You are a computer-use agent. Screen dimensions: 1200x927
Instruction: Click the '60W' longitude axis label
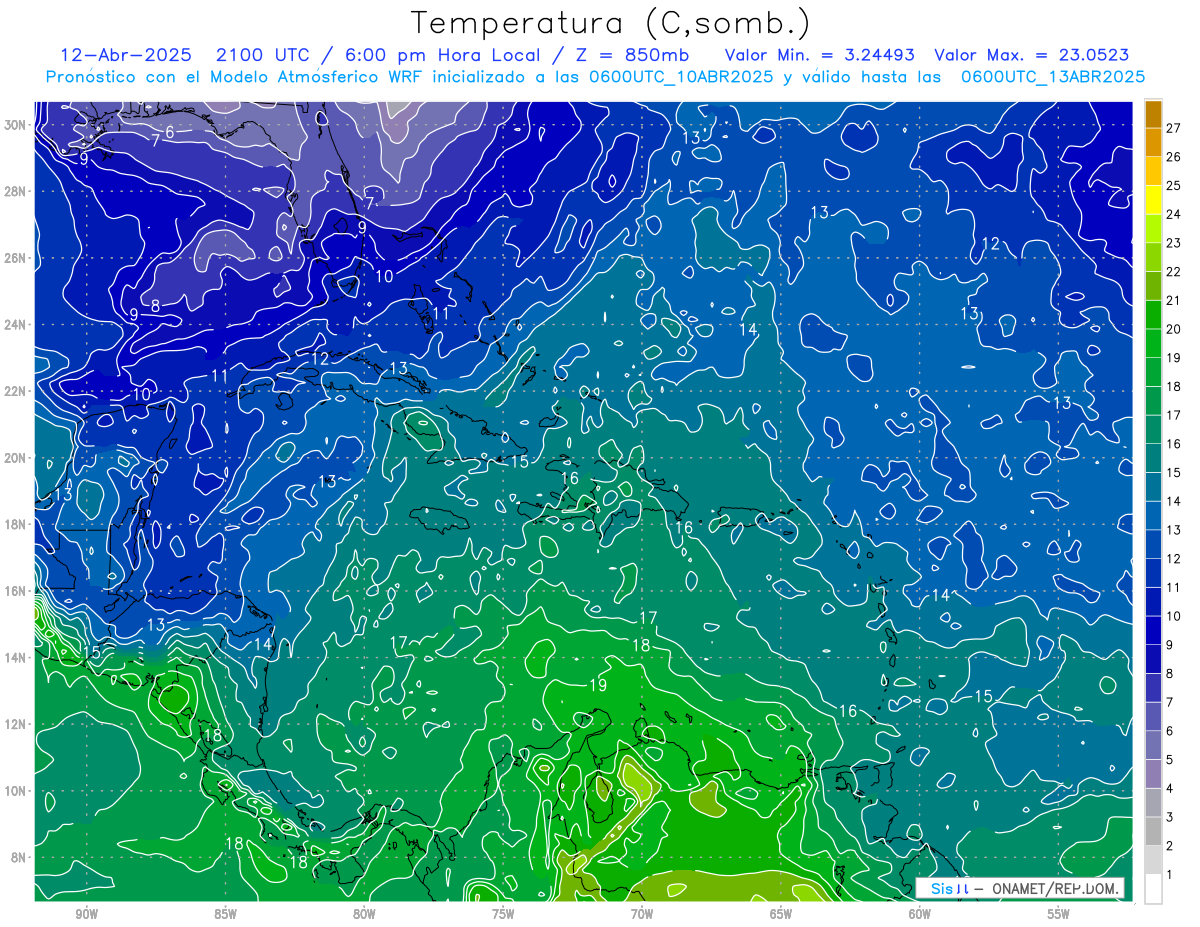pyautogui.click(x=920, y=914)
